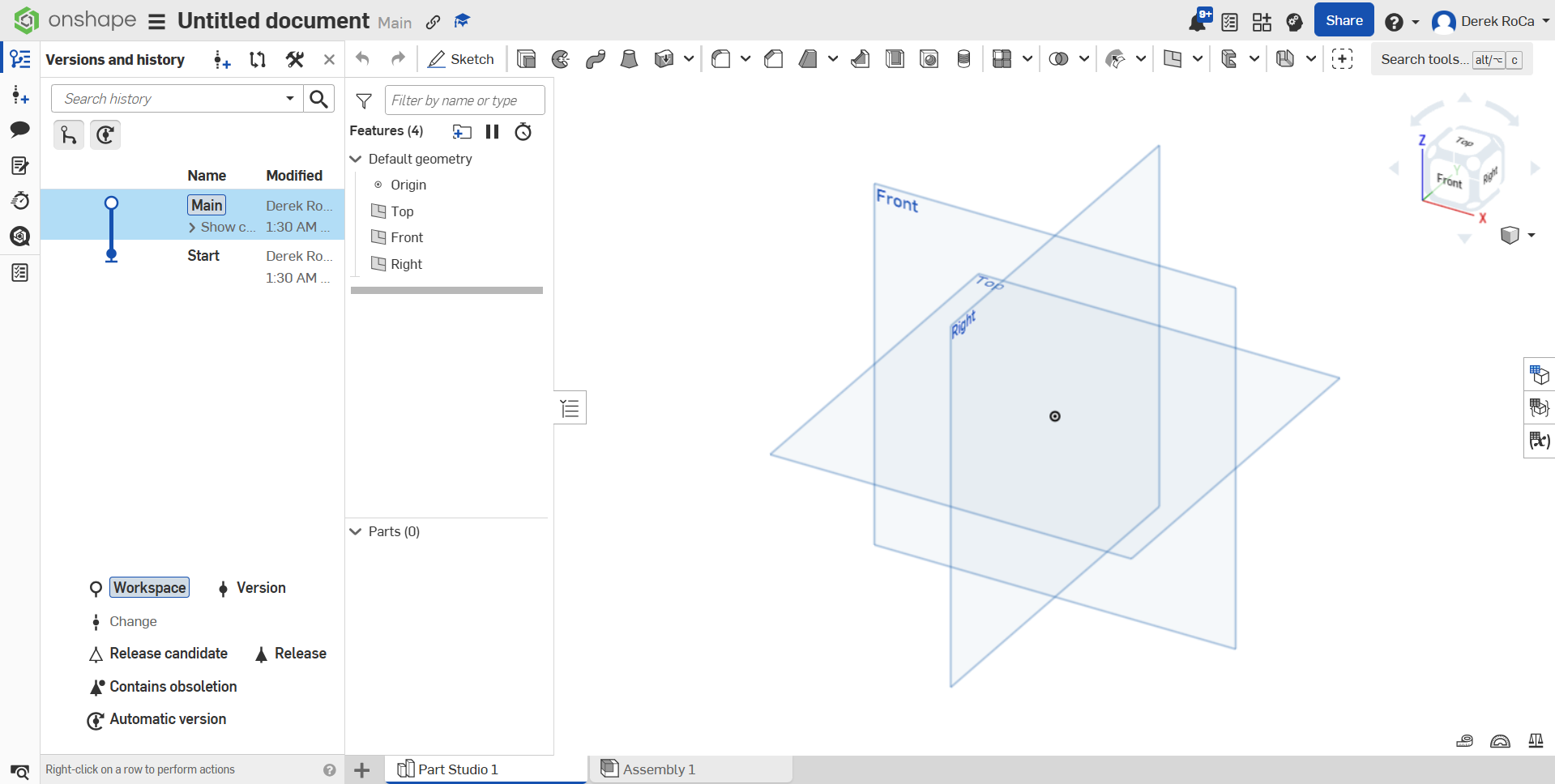The width and height of the screenshot is (1555, 784).
Task: Click the Redo arrow
Action: tap(398, 58)
